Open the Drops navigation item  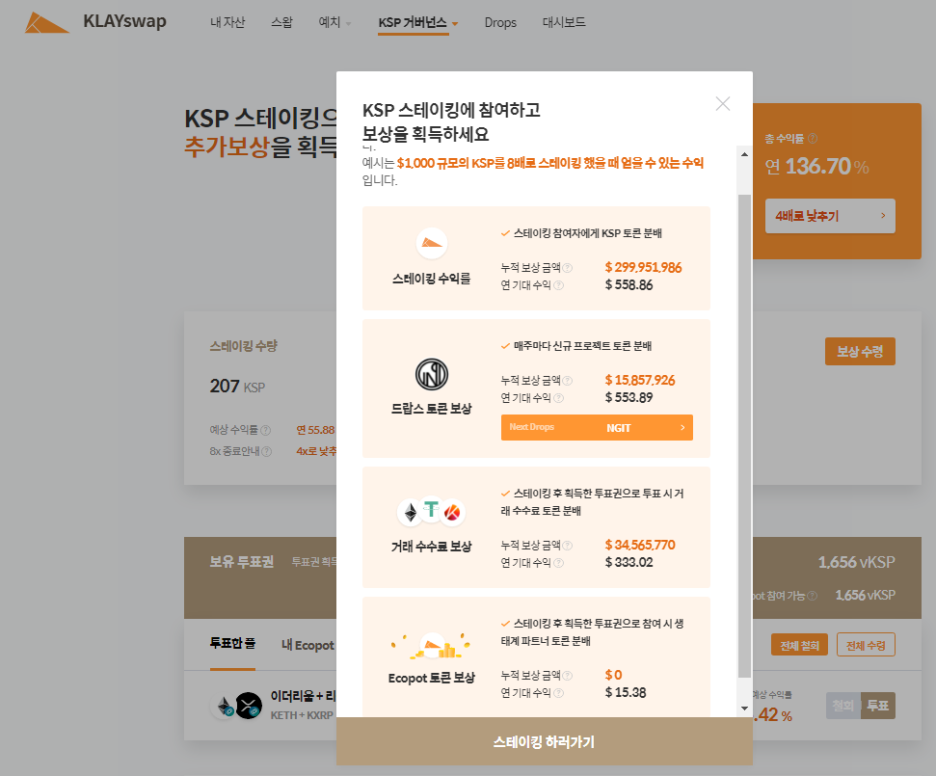coord(500,23)
